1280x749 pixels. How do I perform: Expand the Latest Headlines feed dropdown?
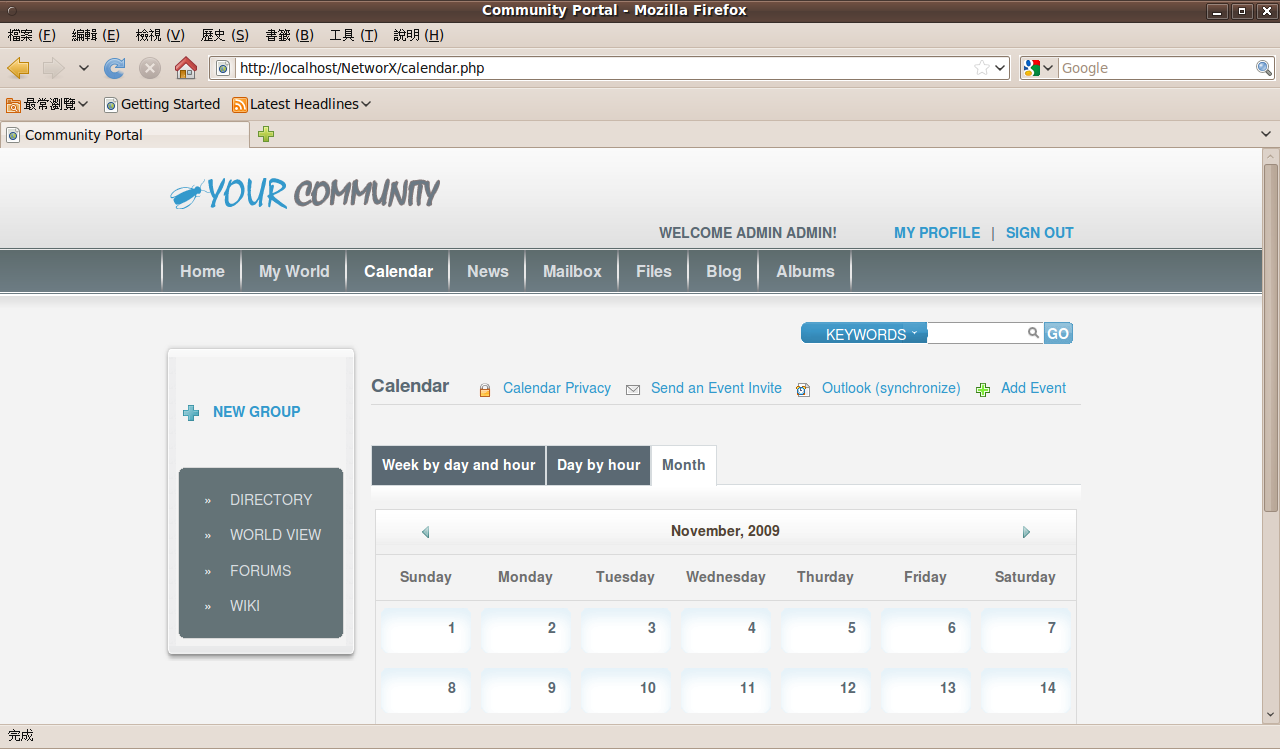(x=366, y=104)
